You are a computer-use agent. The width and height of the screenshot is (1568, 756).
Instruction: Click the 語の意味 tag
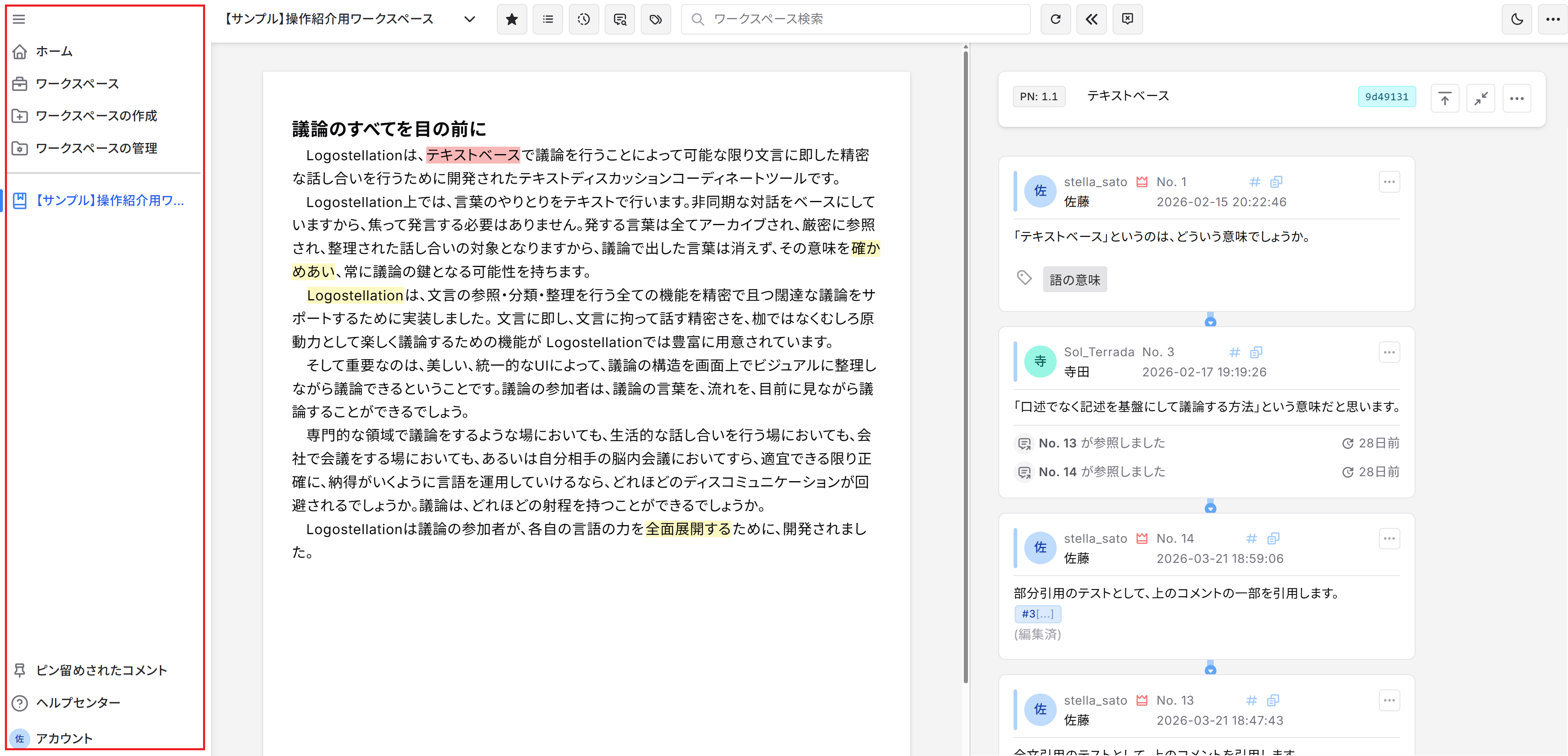pos(1074,279)
